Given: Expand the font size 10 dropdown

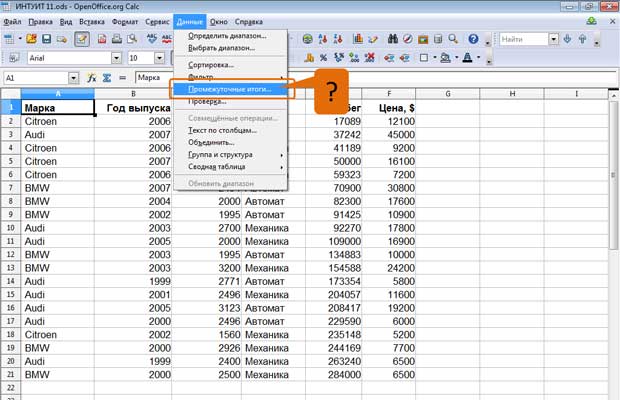Looking at the screenshot, I should [x=159, y=58].
